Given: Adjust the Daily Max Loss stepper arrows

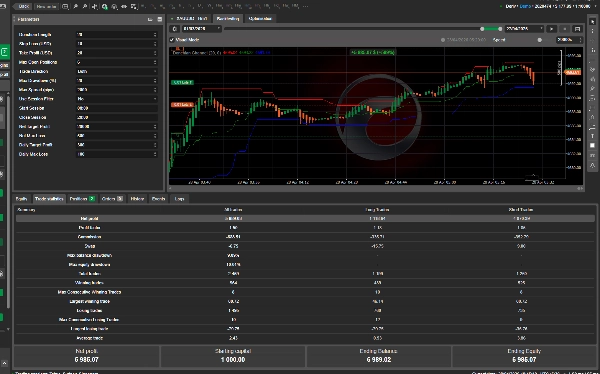Looking at the screenshot, I should tap(155, 154).
